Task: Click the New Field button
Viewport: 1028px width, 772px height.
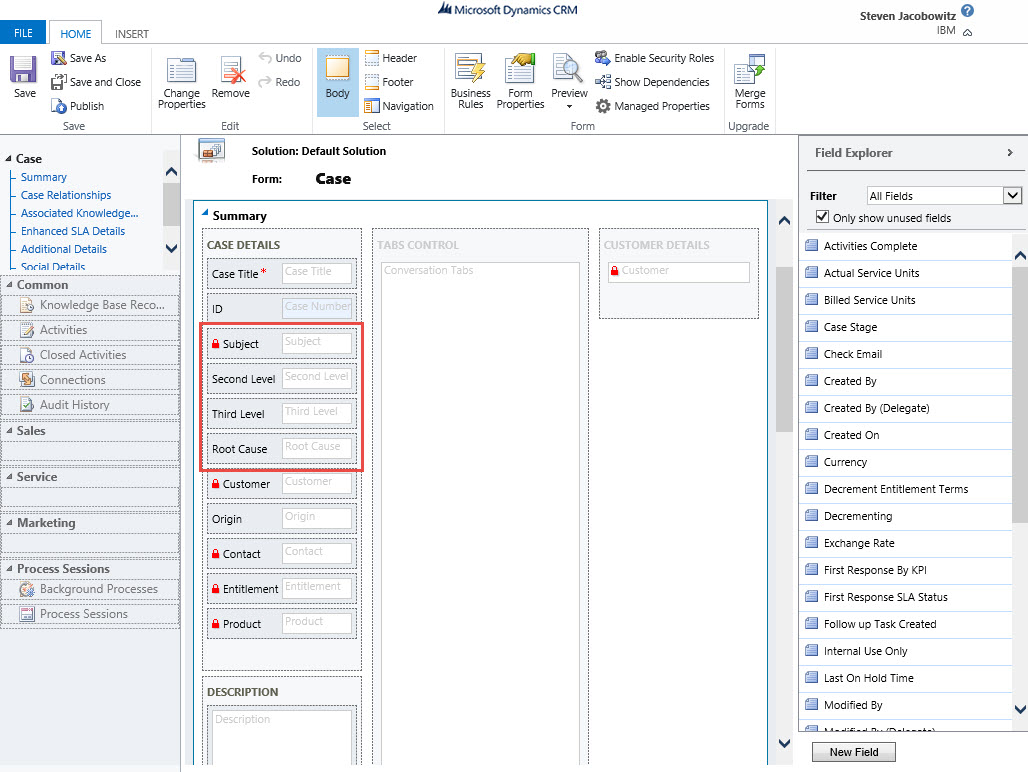Action: tap(854, 752)
